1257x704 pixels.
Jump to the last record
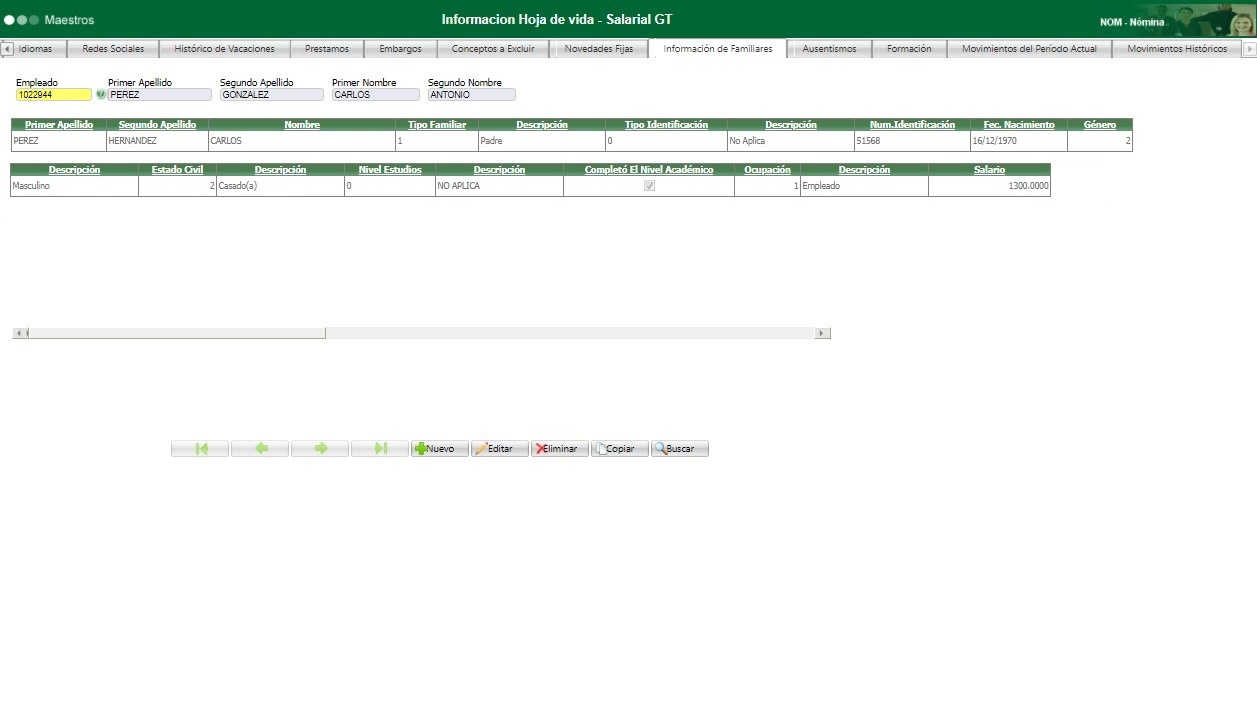point(380,449)
